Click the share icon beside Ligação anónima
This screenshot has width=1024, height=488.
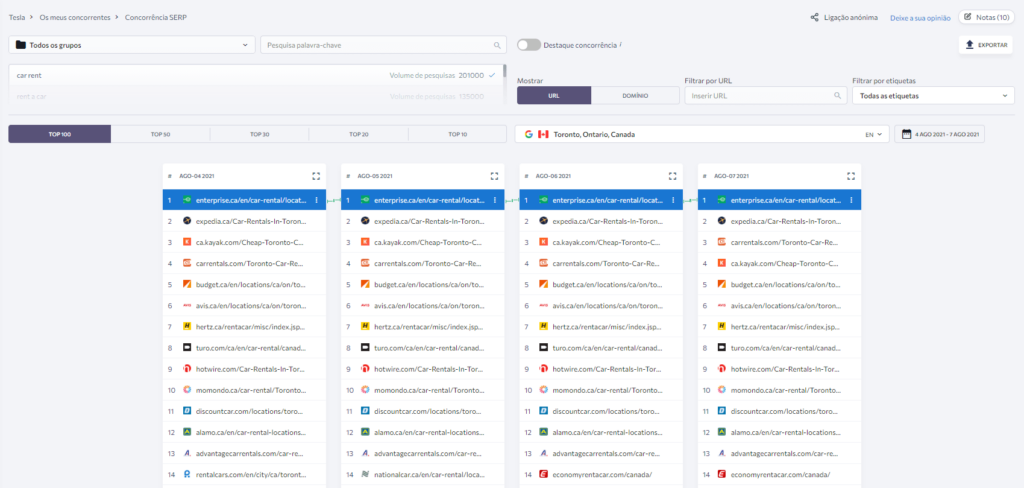[814, 18]
